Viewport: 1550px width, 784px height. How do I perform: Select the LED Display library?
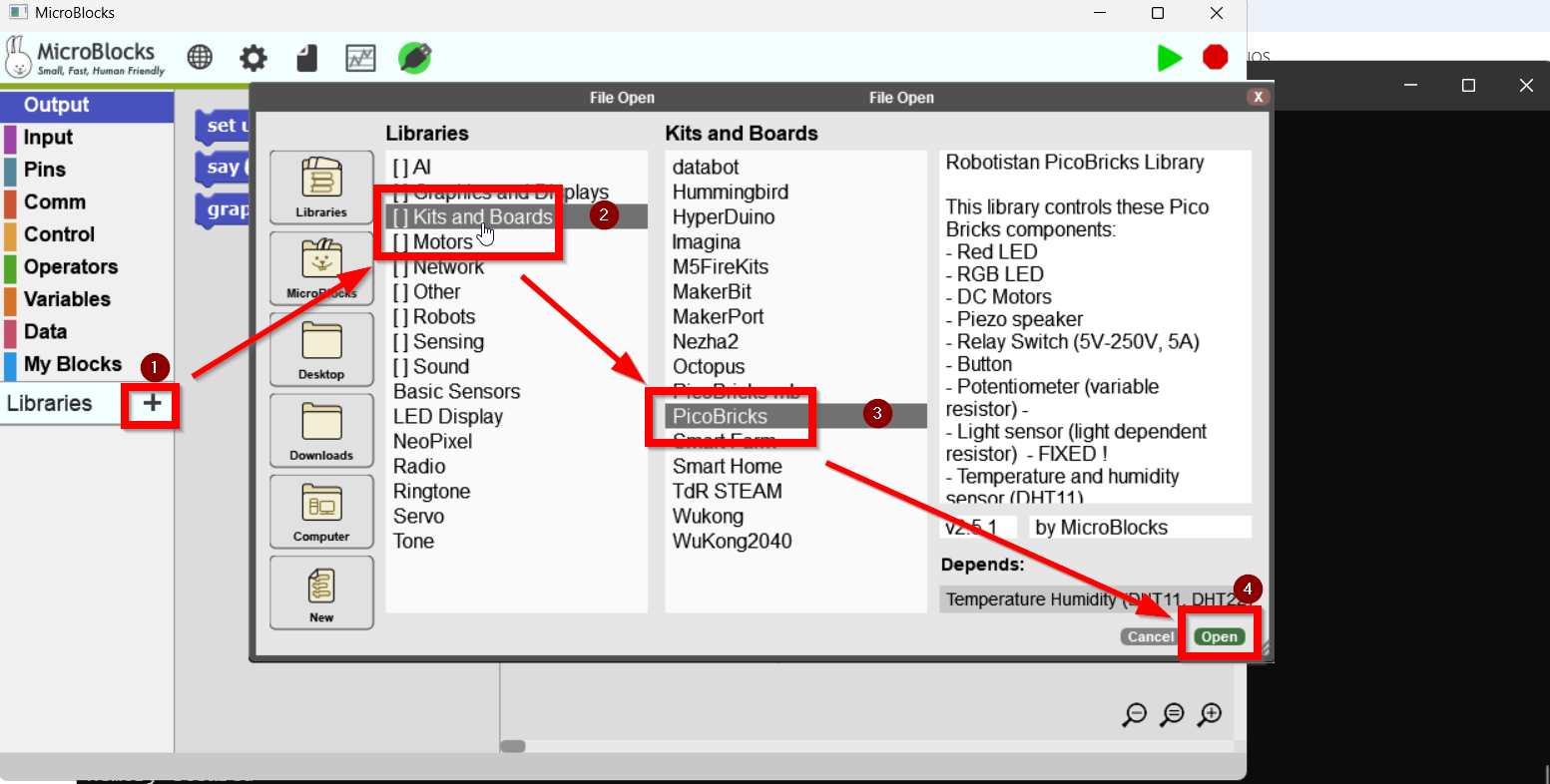pos(517,417)
